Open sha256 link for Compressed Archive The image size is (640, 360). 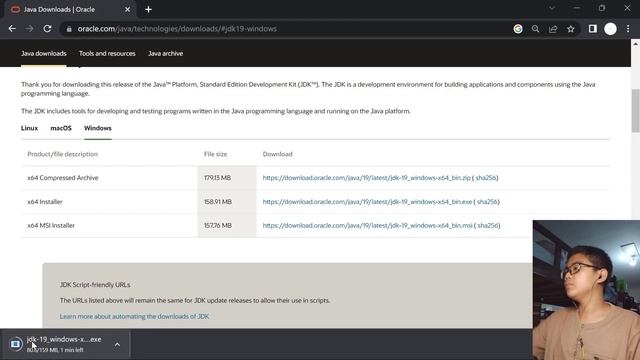click(486, 178)
